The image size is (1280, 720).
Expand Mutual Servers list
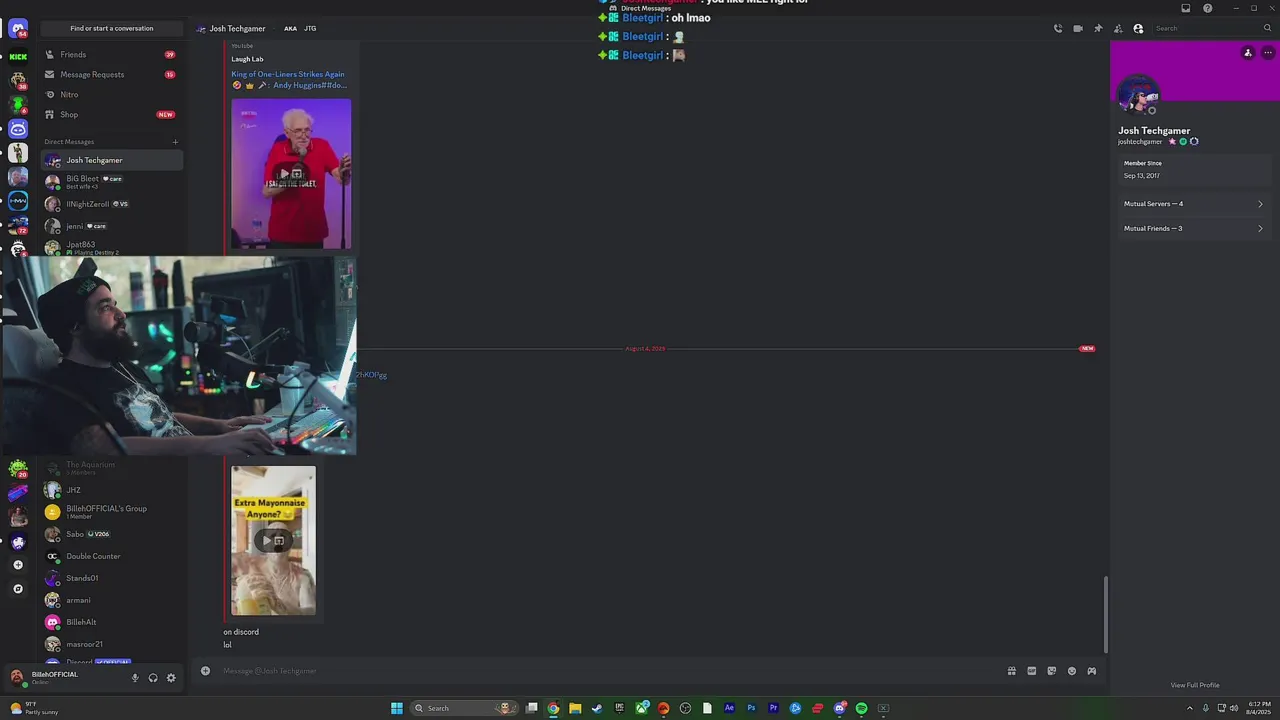click(x=1193, y=204)
